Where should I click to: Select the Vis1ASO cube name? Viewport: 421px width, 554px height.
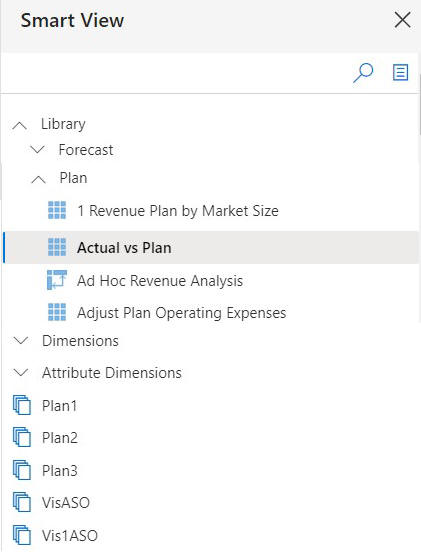tap(70, 536)
